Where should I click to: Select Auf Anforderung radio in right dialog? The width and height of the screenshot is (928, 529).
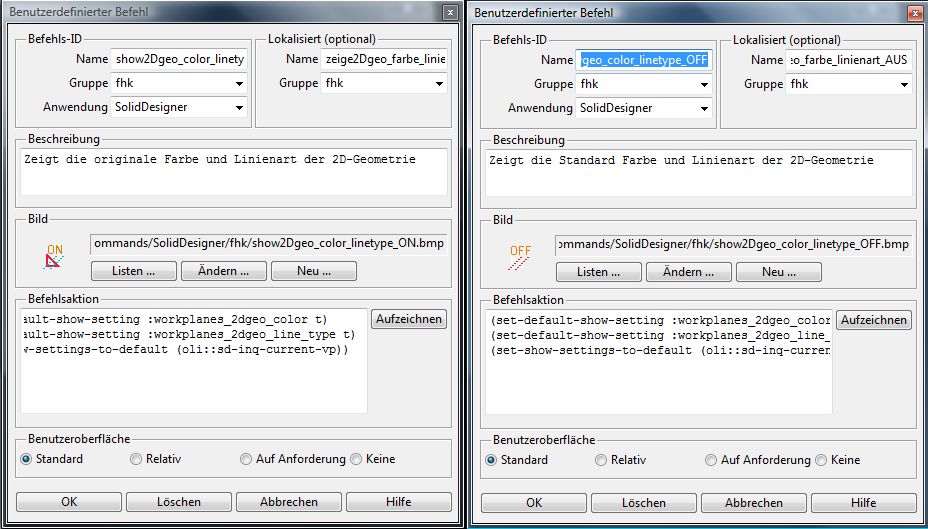pos(711,460)
